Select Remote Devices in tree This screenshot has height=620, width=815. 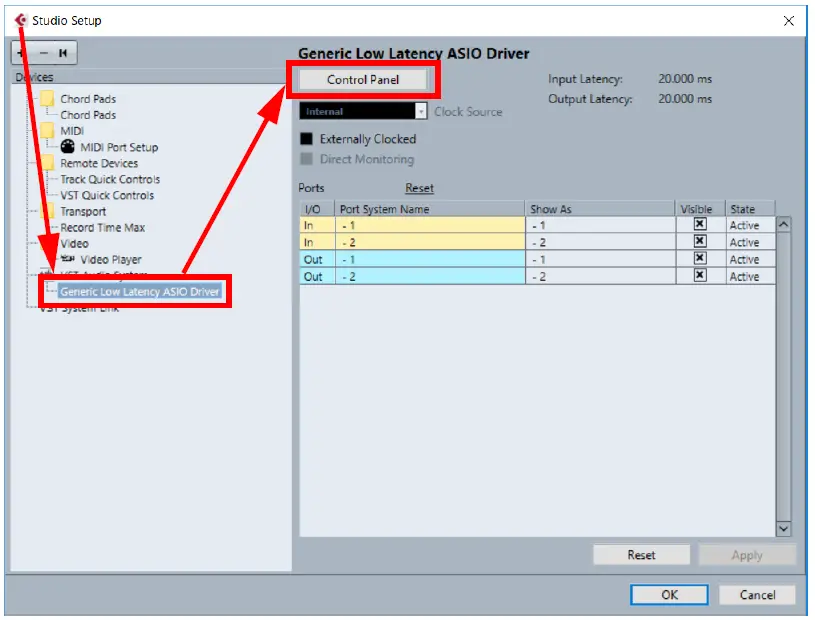coord(99,163)
